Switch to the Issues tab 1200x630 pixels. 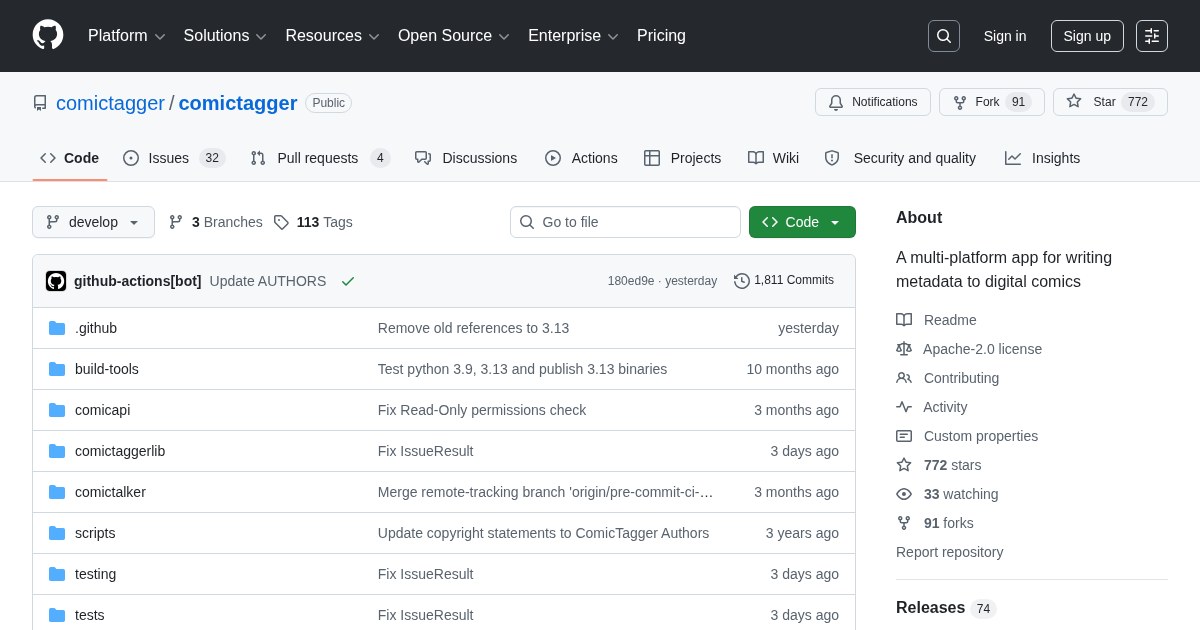pyautogui.click(x=174, y=158)
